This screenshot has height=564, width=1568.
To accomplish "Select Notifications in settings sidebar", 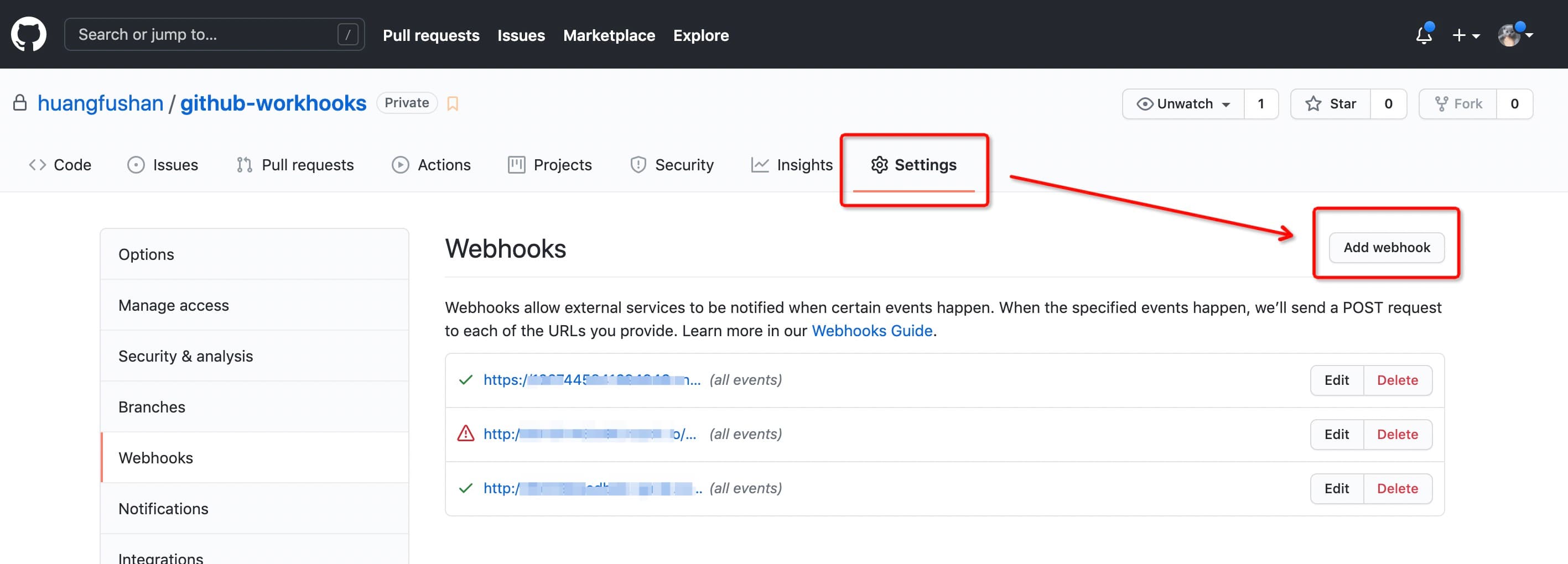I will click(x=255, y=508).
